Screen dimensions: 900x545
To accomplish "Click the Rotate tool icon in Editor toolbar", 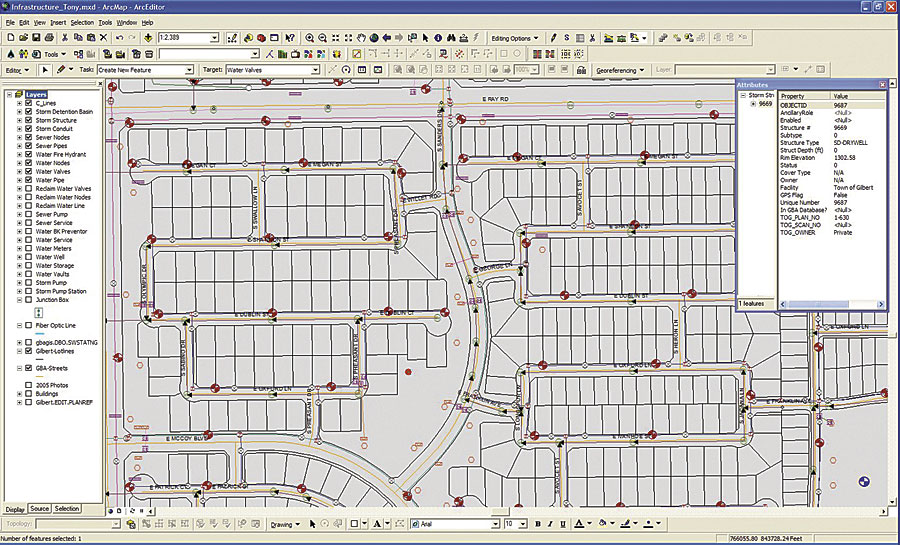I will pos(346,69).
